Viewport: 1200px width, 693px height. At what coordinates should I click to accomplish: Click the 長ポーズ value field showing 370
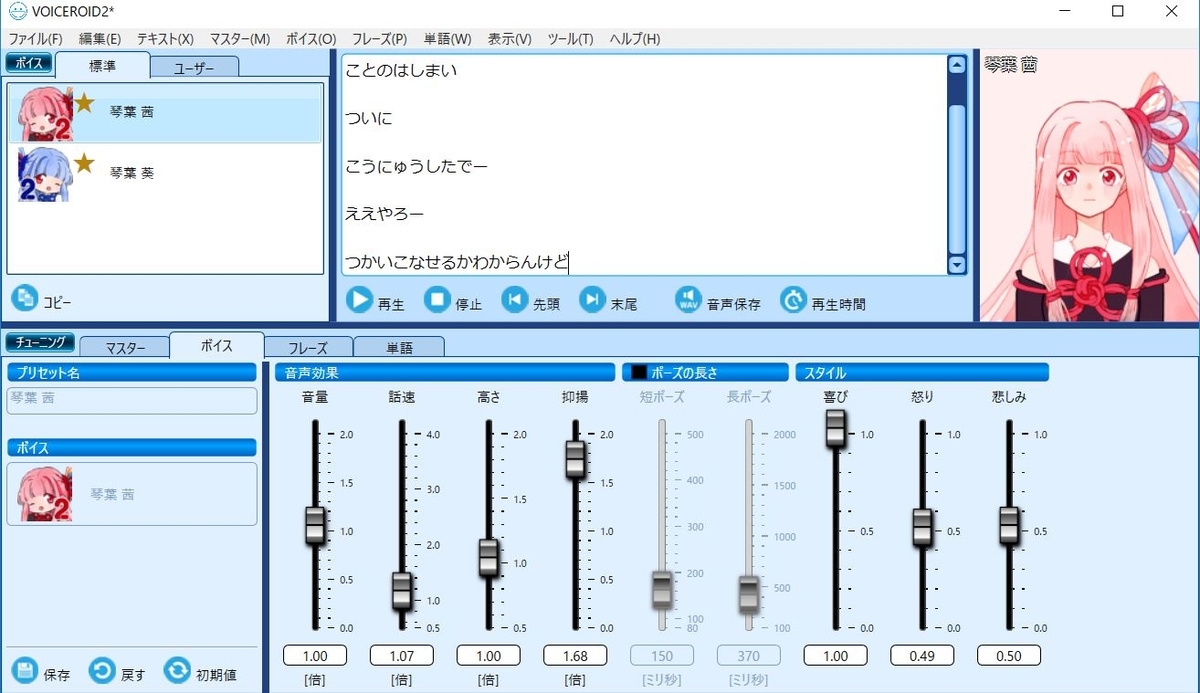[x=749, y=656]
